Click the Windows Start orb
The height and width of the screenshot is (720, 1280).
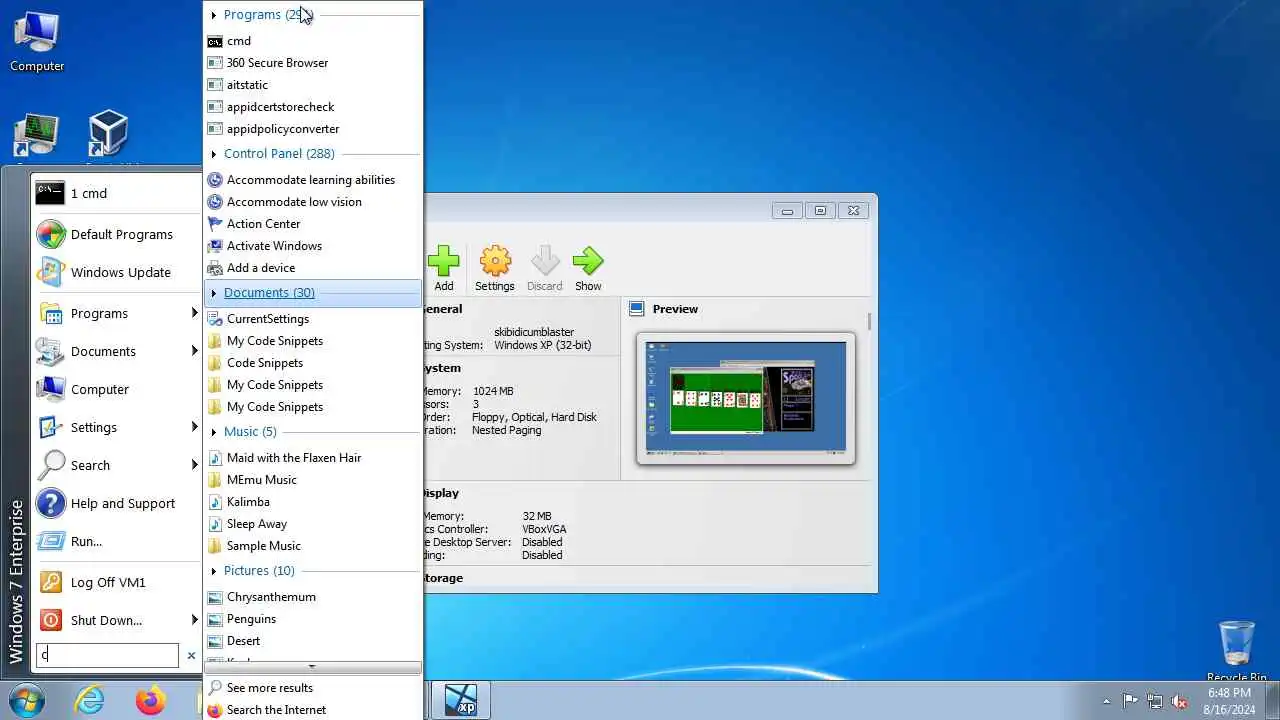tap(26, 699)
